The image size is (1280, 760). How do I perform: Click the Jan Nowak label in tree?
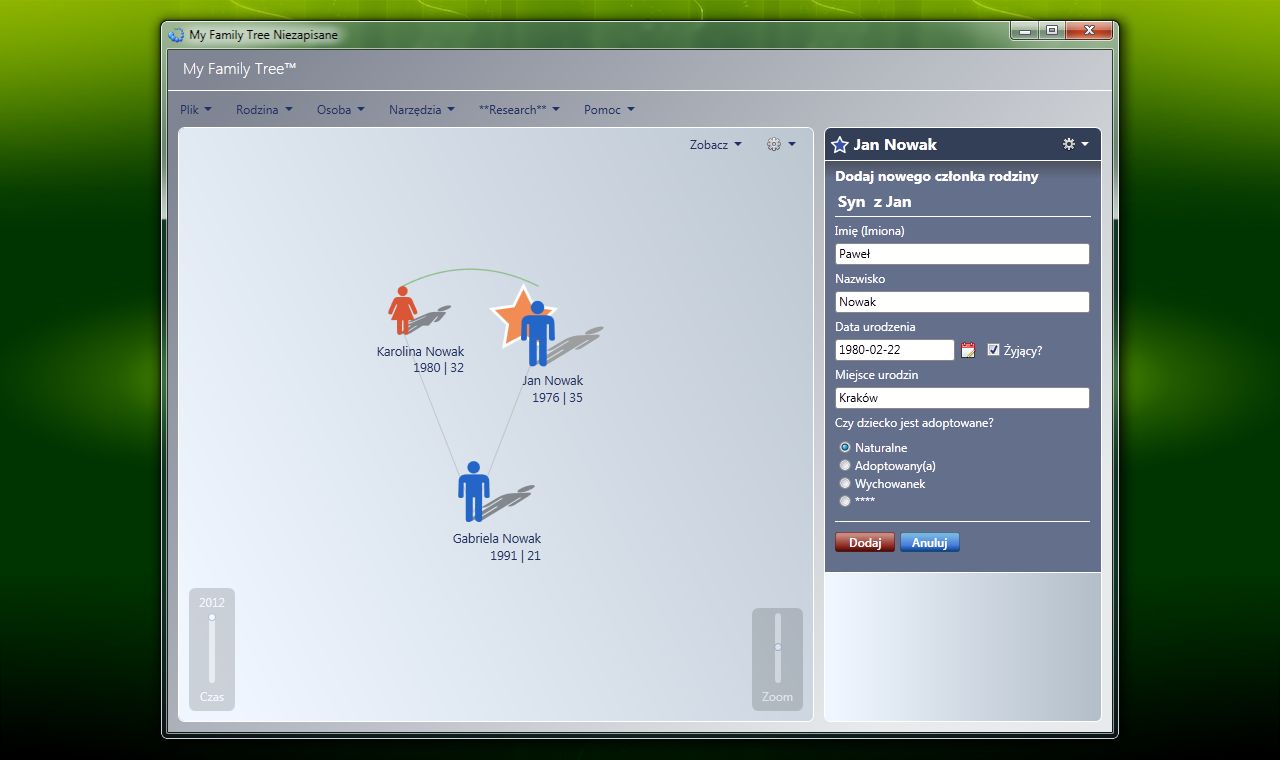[x=552, y=381]
